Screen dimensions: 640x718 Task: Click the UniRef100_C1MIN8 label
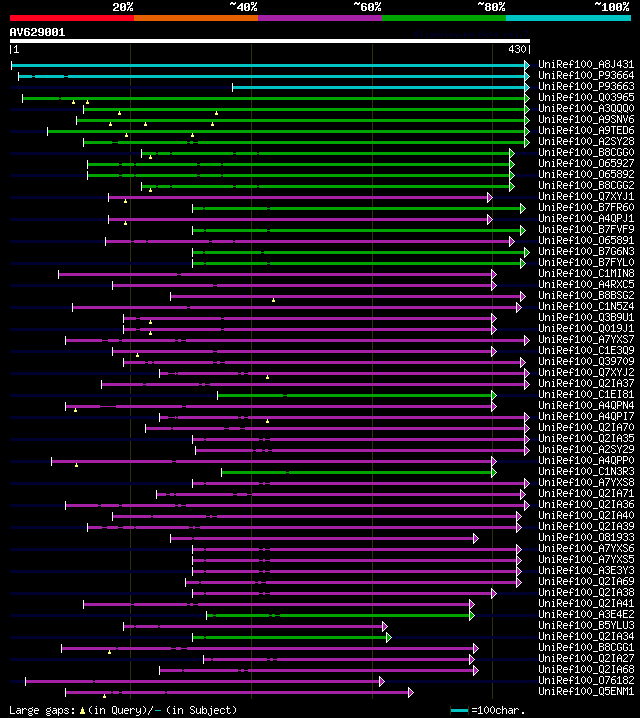tap(586, 273)
